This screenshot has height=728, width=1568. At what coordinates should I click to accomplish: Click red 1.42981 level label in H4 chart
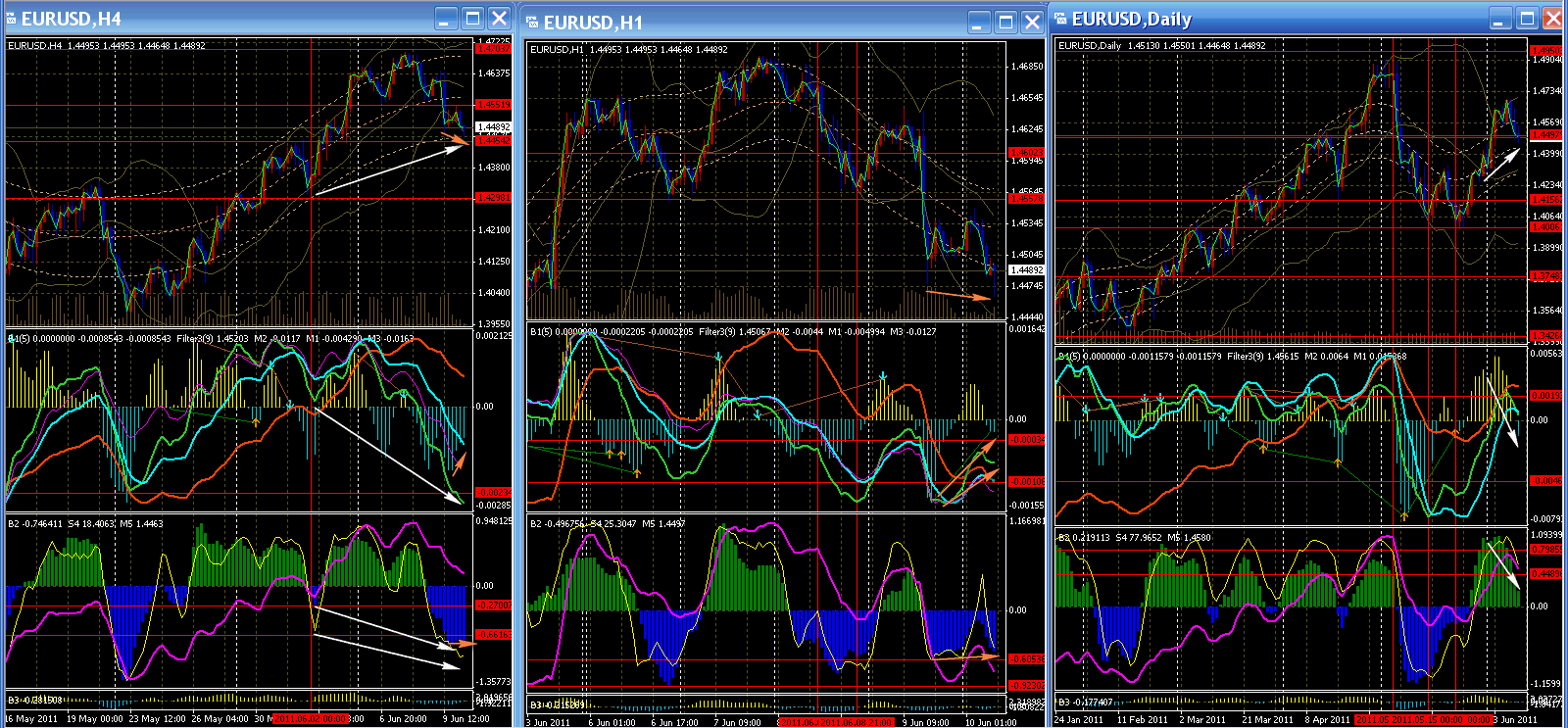coord(493,198)
